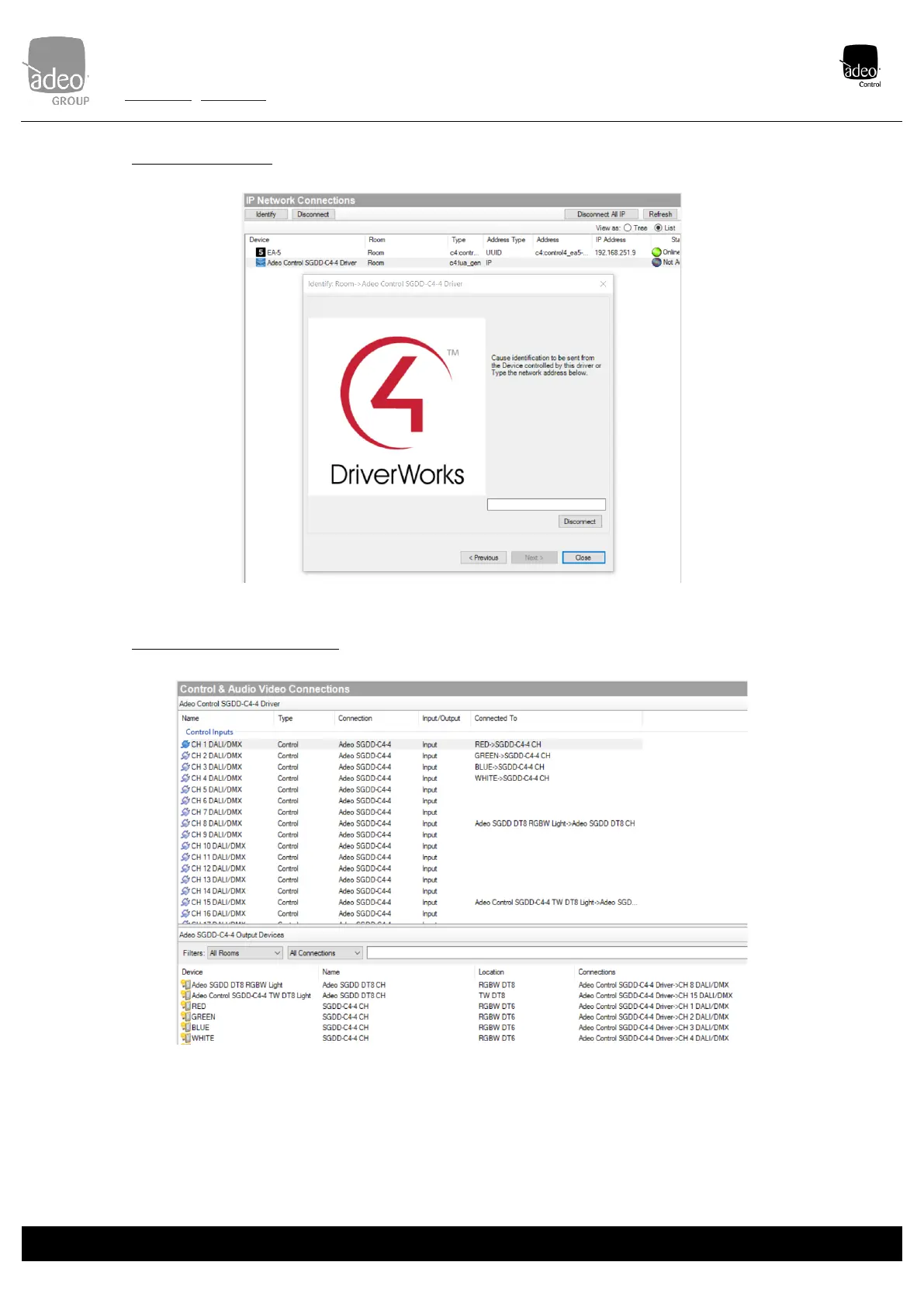Click the CH 5 DALI/DMX connection icon
This screenshot has height=1307, width=924.
tap(185, 789)
